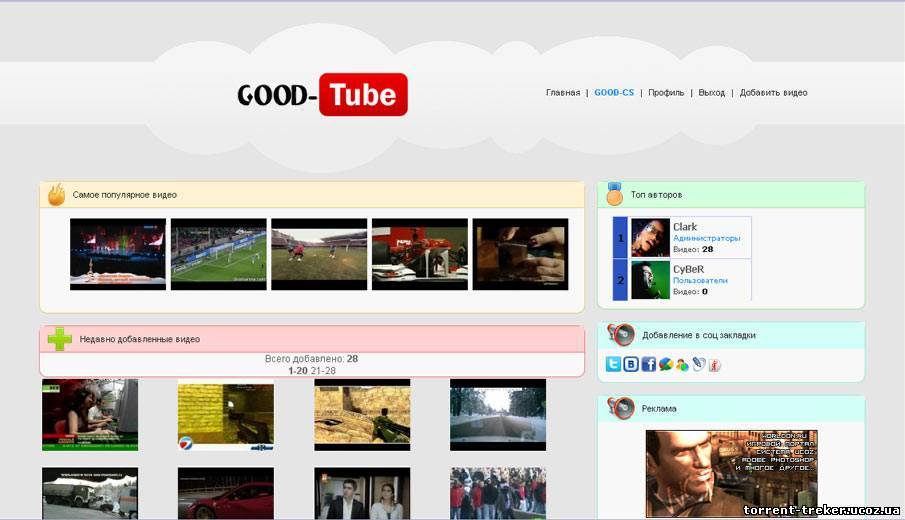Image resolution: width=905 pixels, height=520 pixels.
Task: Click the 'Недавно добавленные видео' heading
Action: (x=140, y=339)
